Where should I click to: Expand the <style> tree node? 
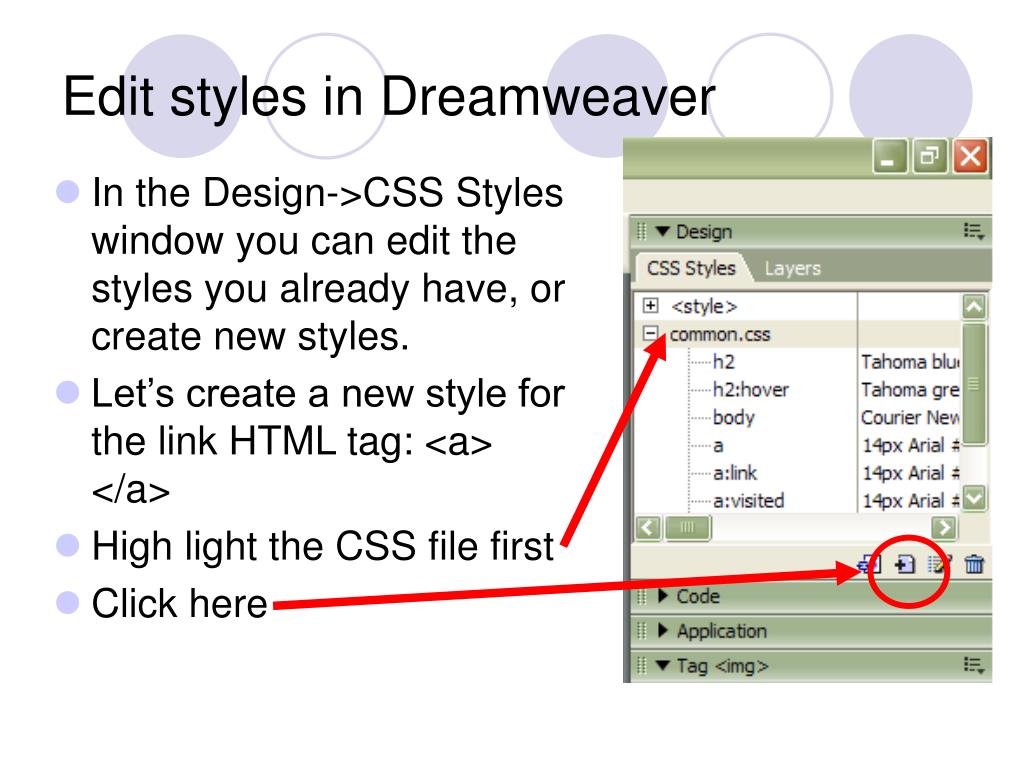(650, 306)
